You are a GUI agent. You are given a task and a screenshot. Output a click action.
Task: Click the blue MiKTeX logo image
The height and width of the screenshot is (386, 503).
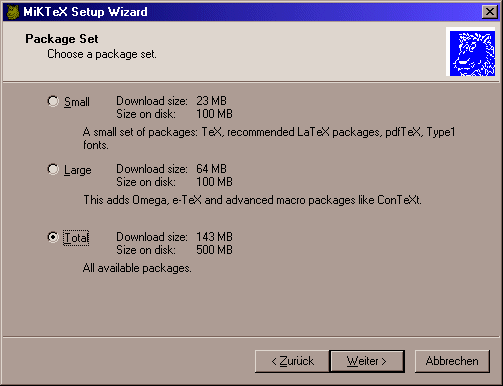[x=472, y=53]
